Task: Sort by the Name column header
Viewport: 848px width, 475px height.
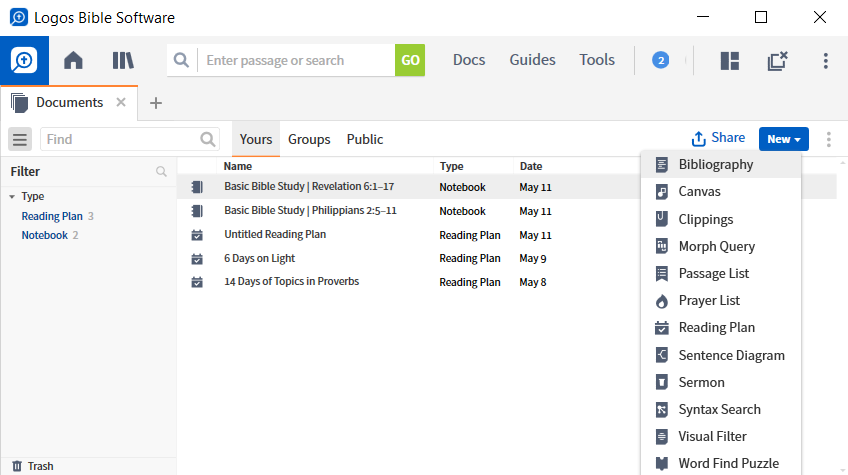Action: point(238,166)
